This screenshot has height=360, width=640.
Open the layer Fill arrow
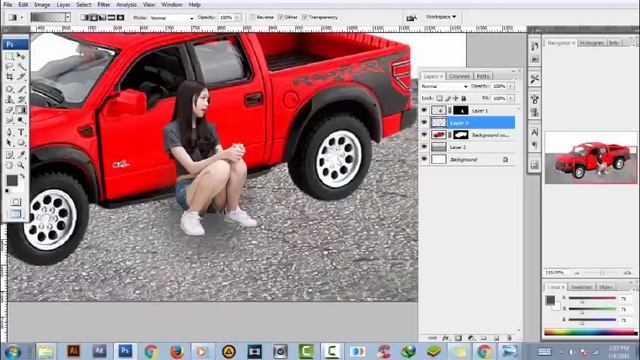(511, 98)
